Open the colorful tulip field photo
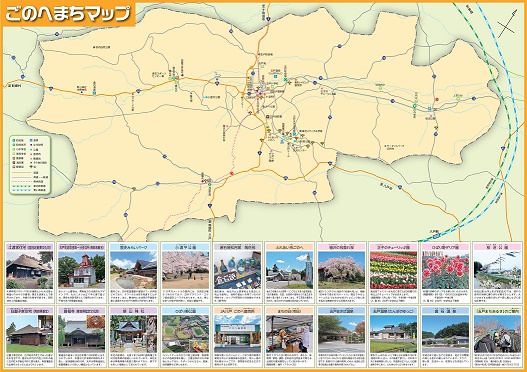Screen dimensions: 527x372 point(393,270)
